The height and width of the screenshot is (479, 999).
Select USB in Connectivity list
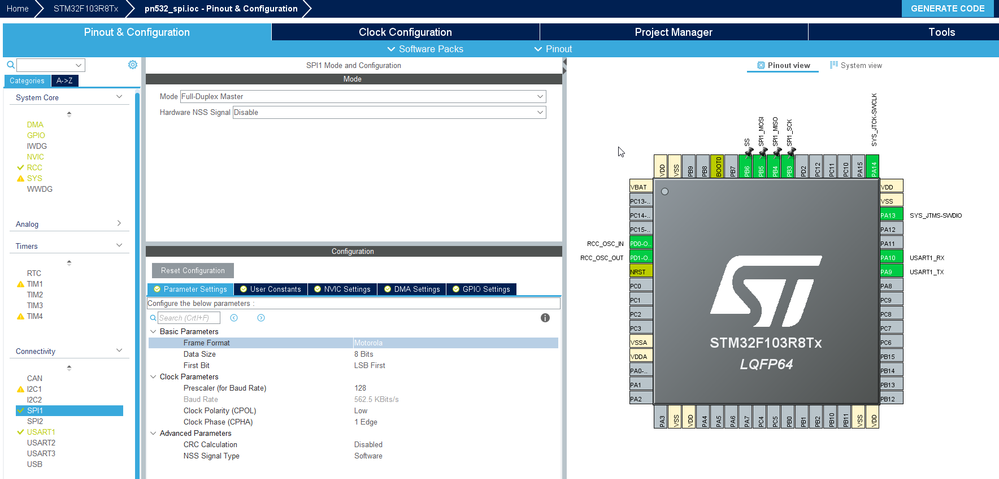tap(34, 464)
